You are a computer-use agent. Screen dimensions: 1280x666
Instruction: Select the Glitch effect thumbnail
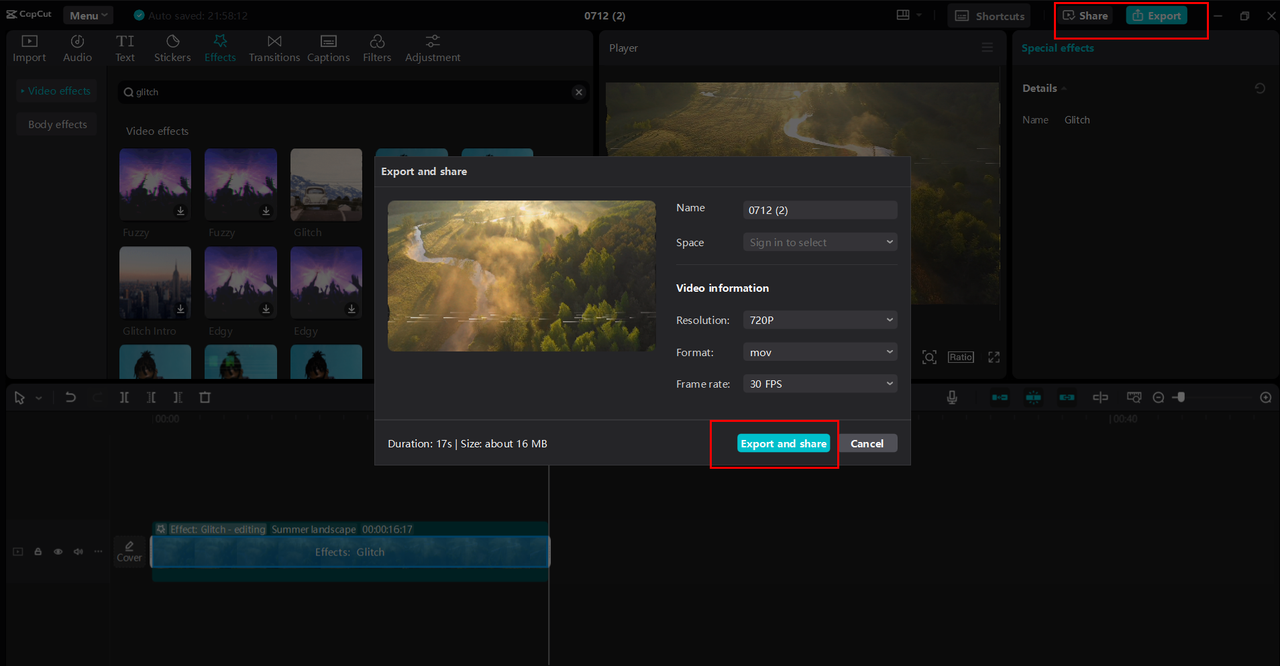[326, 185]
